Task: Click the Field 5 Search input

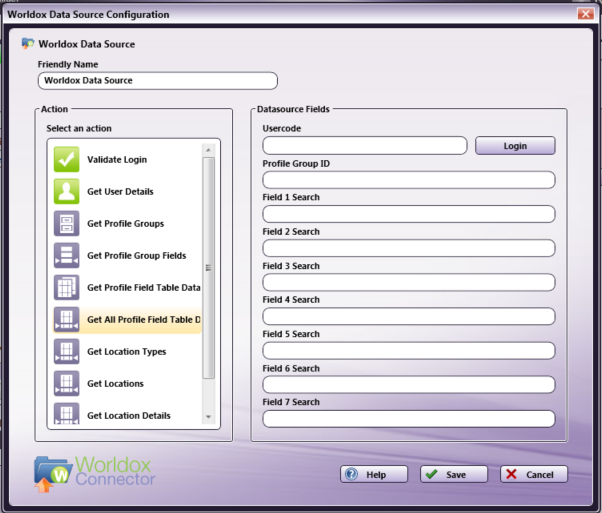Action: 408,351
